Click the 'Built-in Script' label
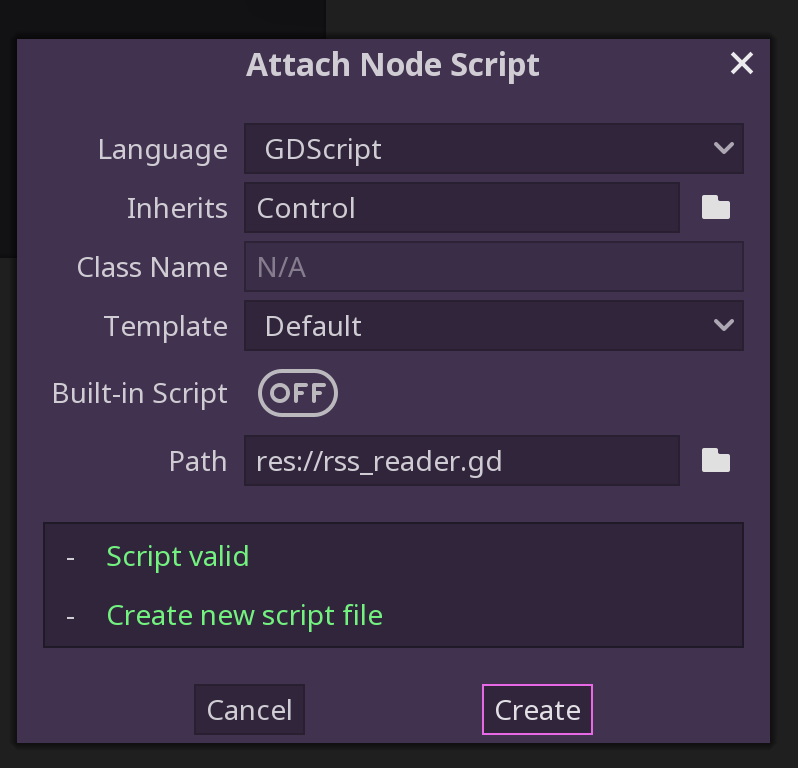The image size is (798, 768). click(x=139, y=393)
